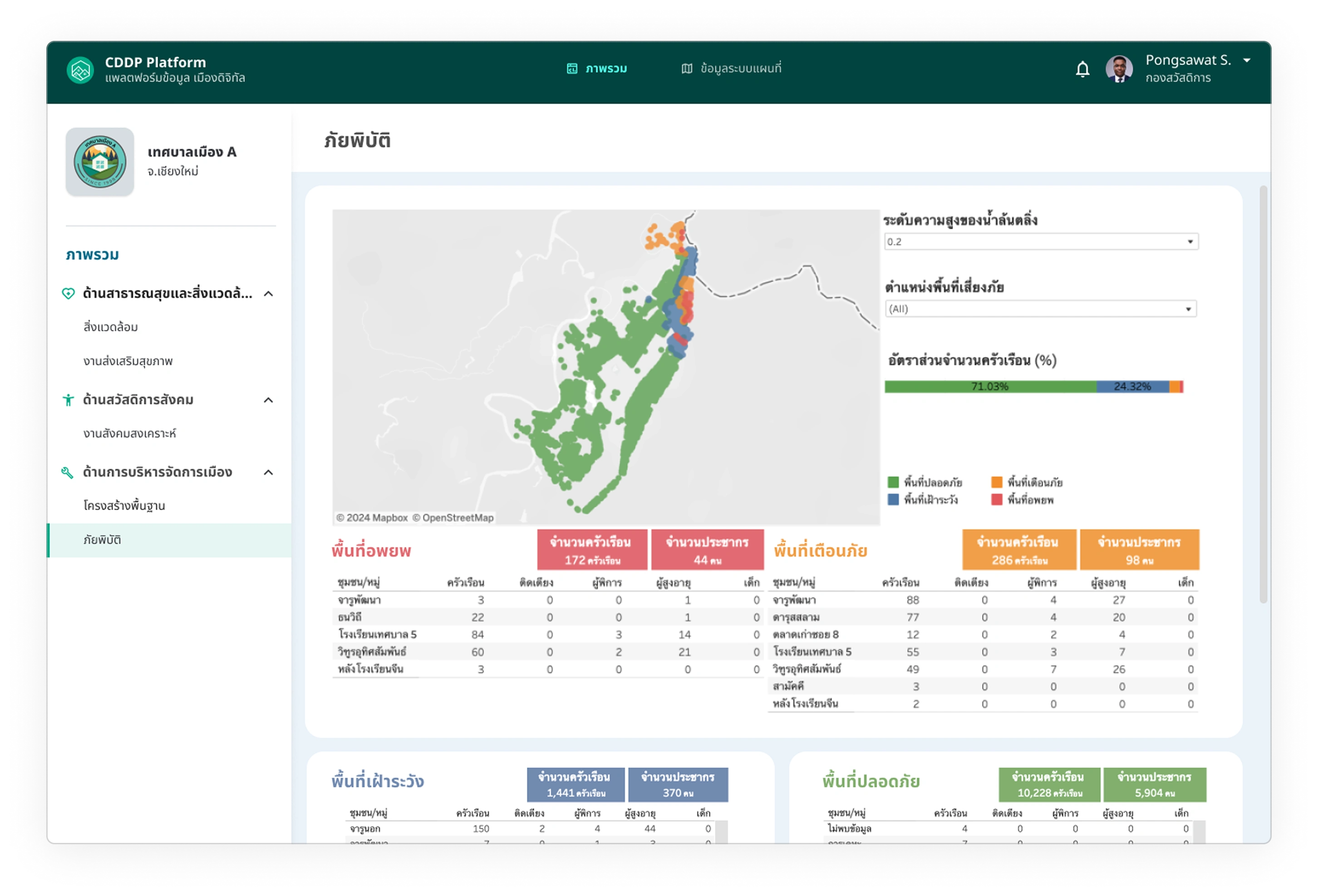The height and width of the screenshot is (896, 1318).
Task: Open the (All) risk area dropdown
Action: click(x=1042, y=309)
